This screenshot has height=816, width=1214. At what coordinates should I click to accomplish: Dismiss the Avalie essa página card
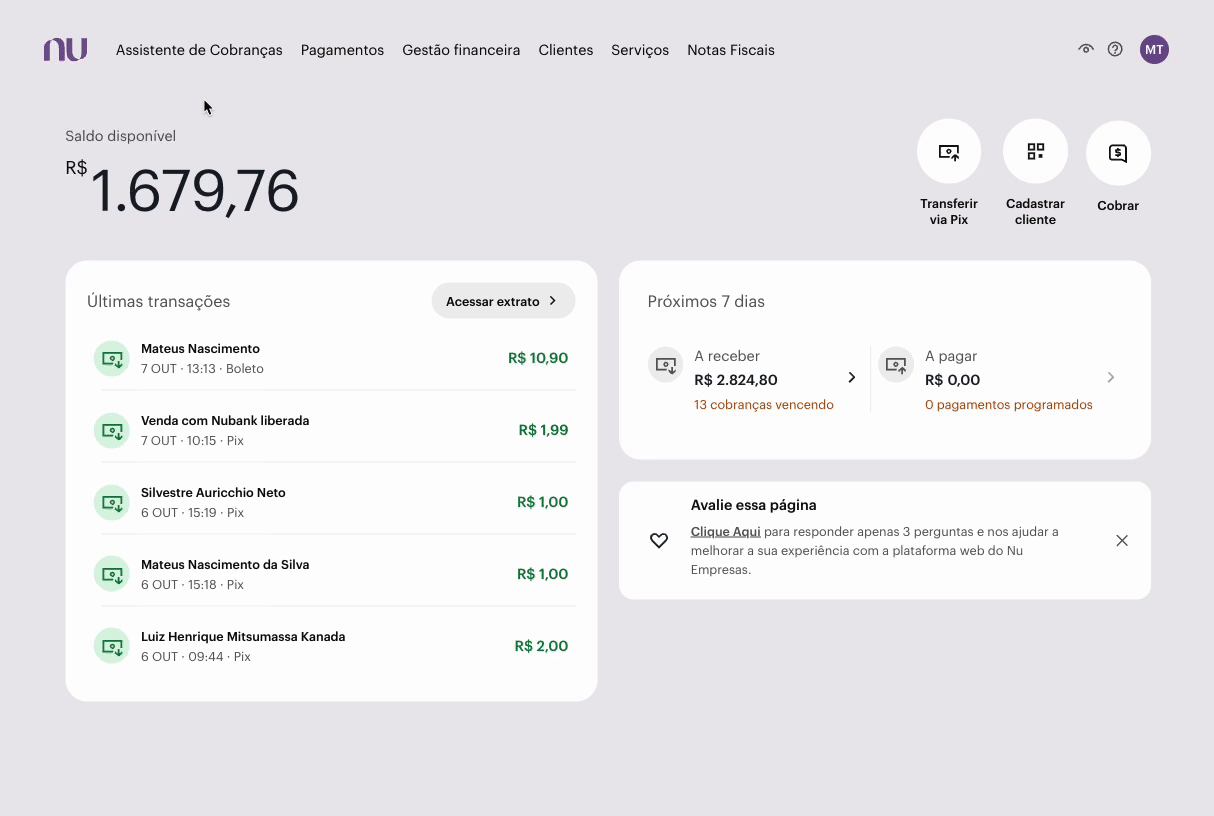tap(1122, 541)
